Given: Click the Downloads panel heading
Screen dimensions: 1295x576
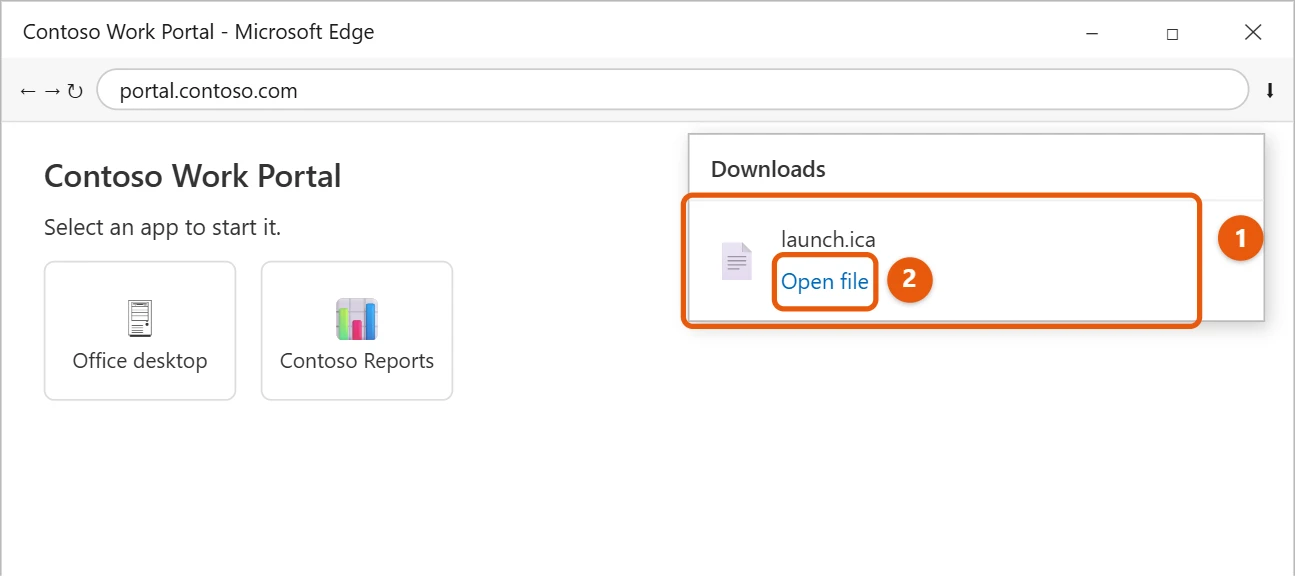Looking at the screenshot, I should tap(768, 169).
